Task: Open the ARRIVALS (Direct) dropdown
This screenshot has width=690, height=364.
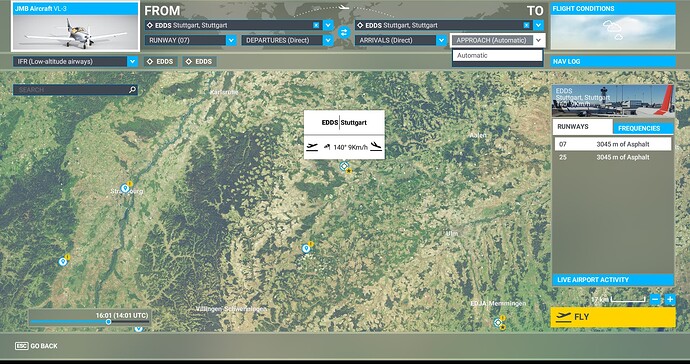Action: (401, 40)
